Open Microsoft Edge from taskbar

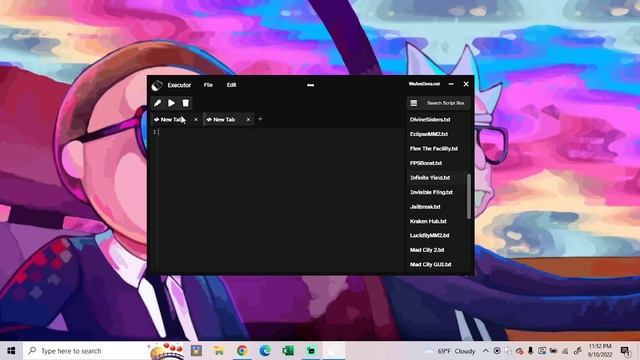(265, 351)
